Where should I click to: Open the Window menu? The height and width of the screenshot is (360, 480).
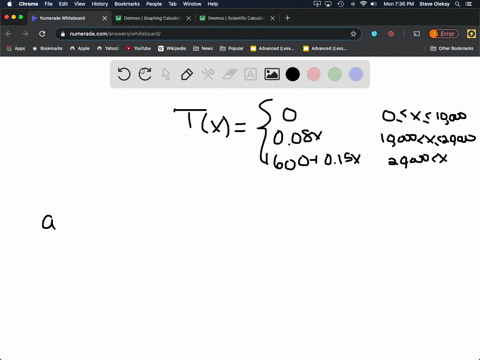point(192,4)
